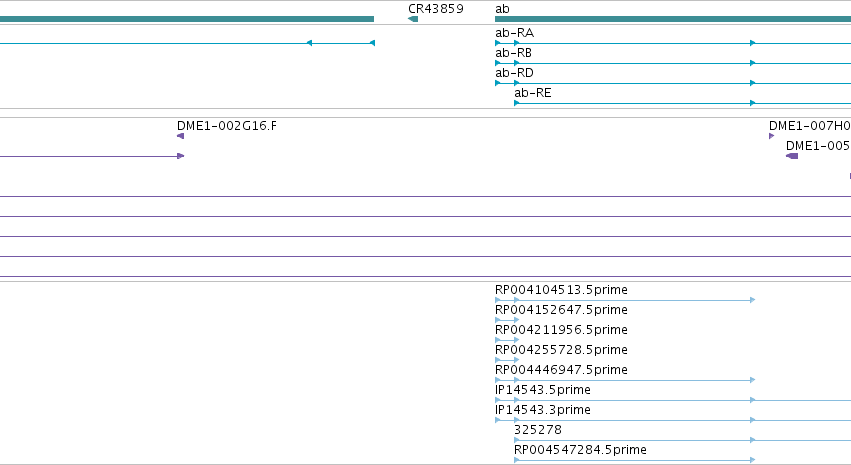The height and width of the screenshot is (465, 851).
Task: Select the 325278 feature line
Action: [682, 441]
